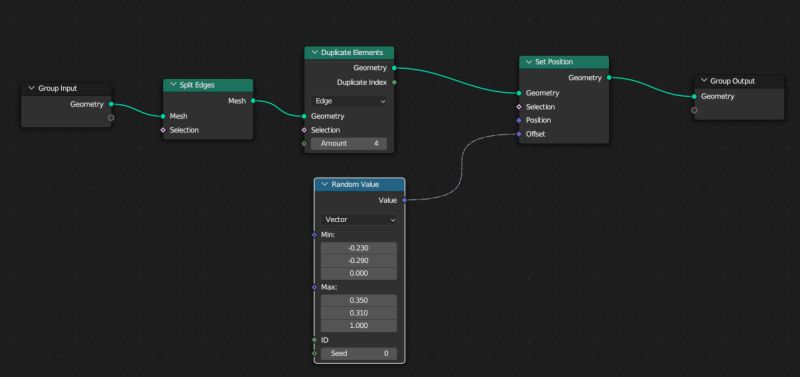This screenshot has width=800, height=377.
Task: Click the Duplicate Index label
Action: pyautogui.click(x=362, y=82)
